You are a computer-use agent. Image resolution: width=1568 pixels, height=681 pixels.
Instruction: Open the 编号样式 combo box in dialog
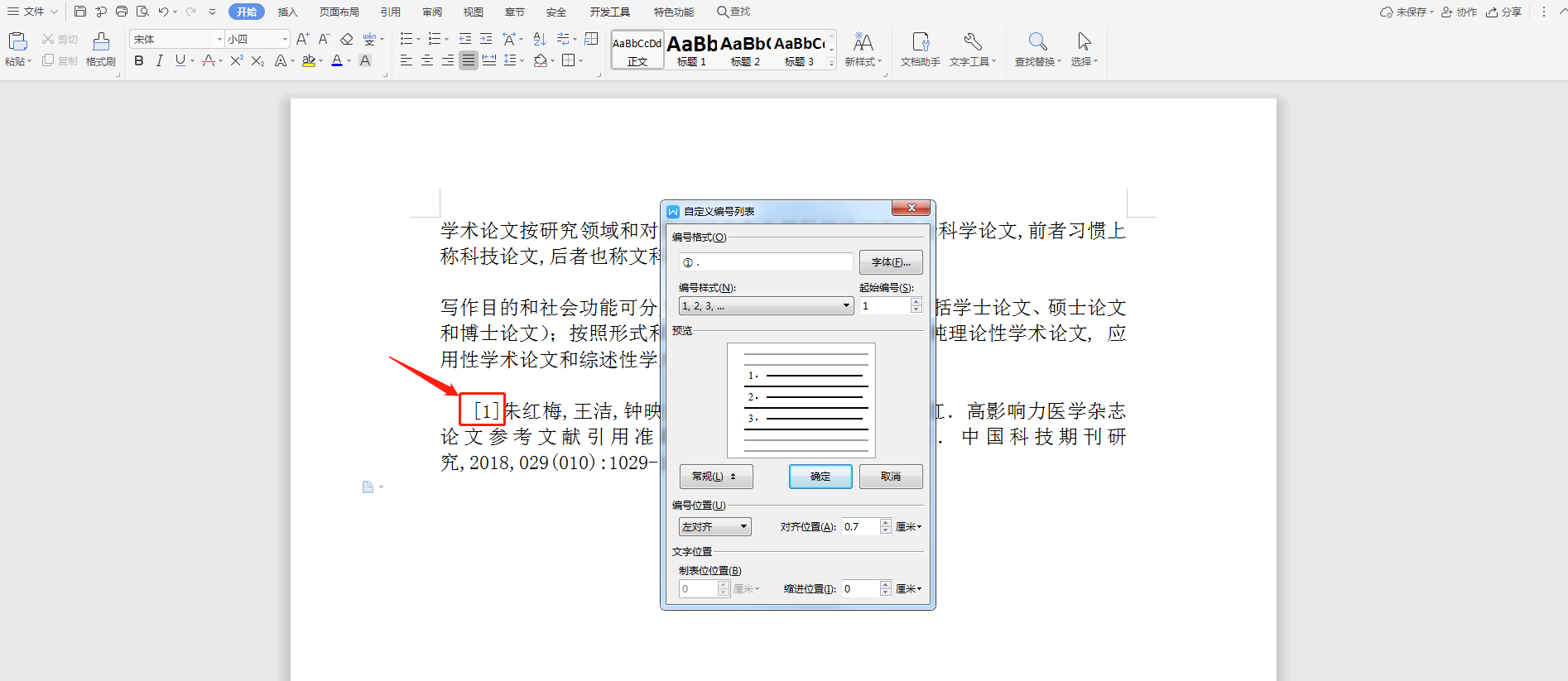tap(766, 306)
